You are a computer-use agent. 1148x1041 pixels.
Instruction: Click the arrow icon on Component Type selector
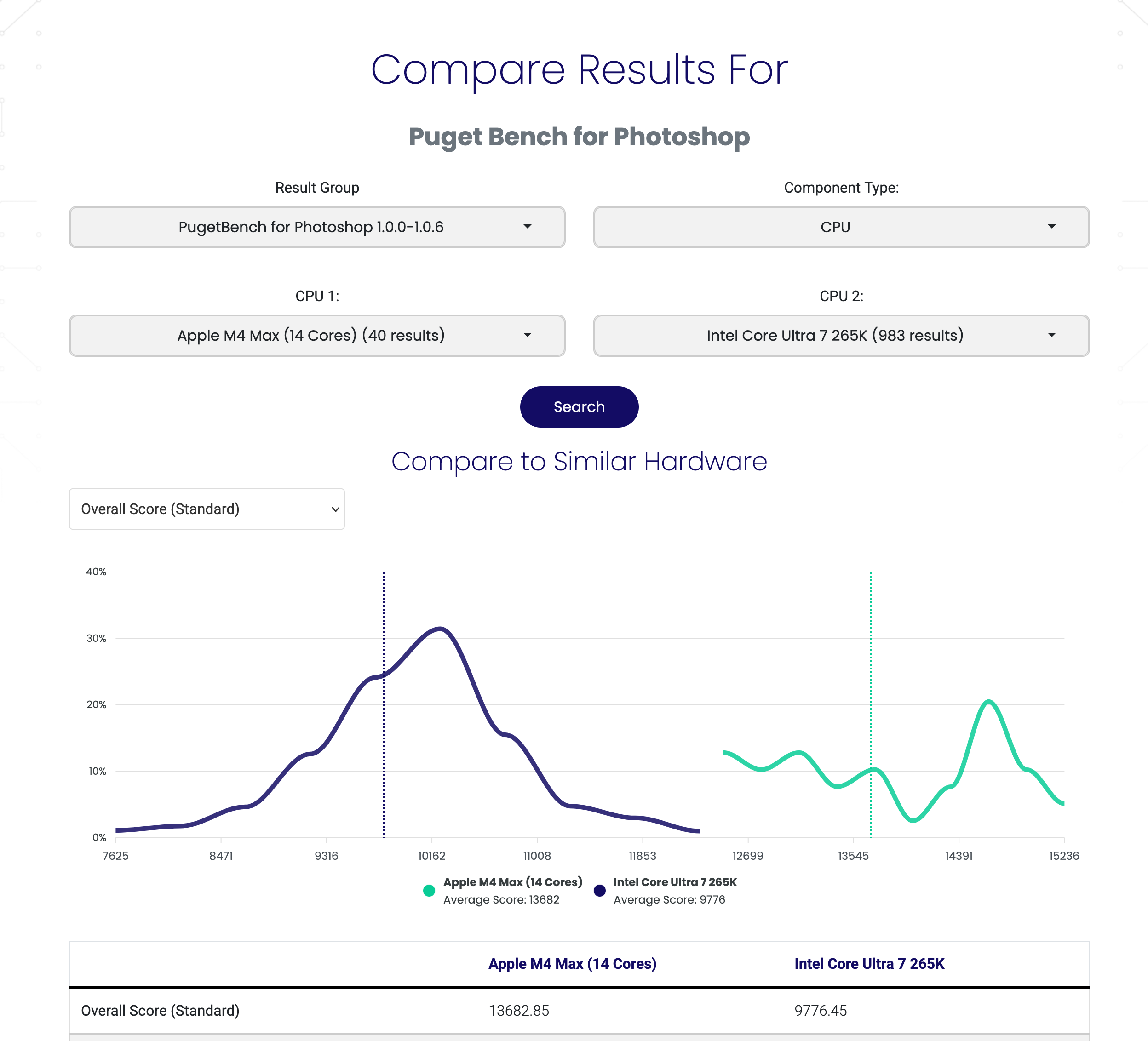click(1052, 227)
